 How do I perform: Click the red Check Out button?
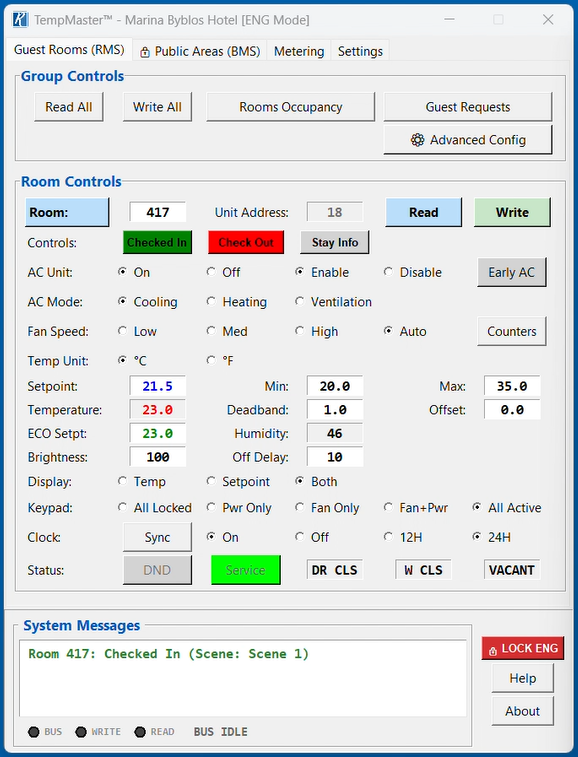point(246,242)
